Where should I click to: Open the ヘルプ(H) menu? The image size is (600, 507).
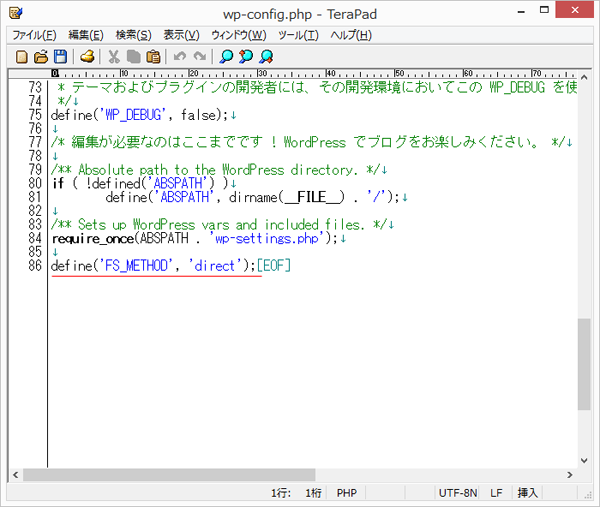point(351,35)
